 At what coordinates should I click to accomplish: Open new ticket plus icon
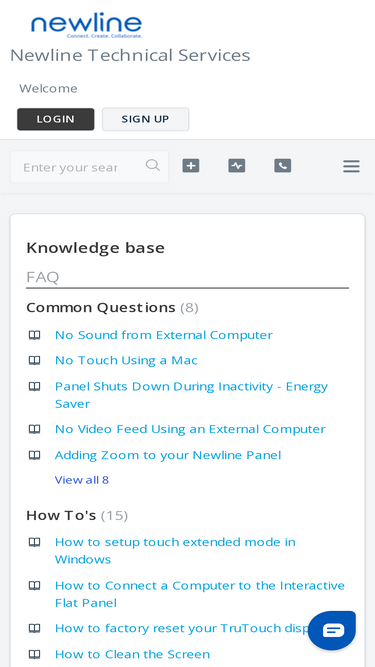191,165
